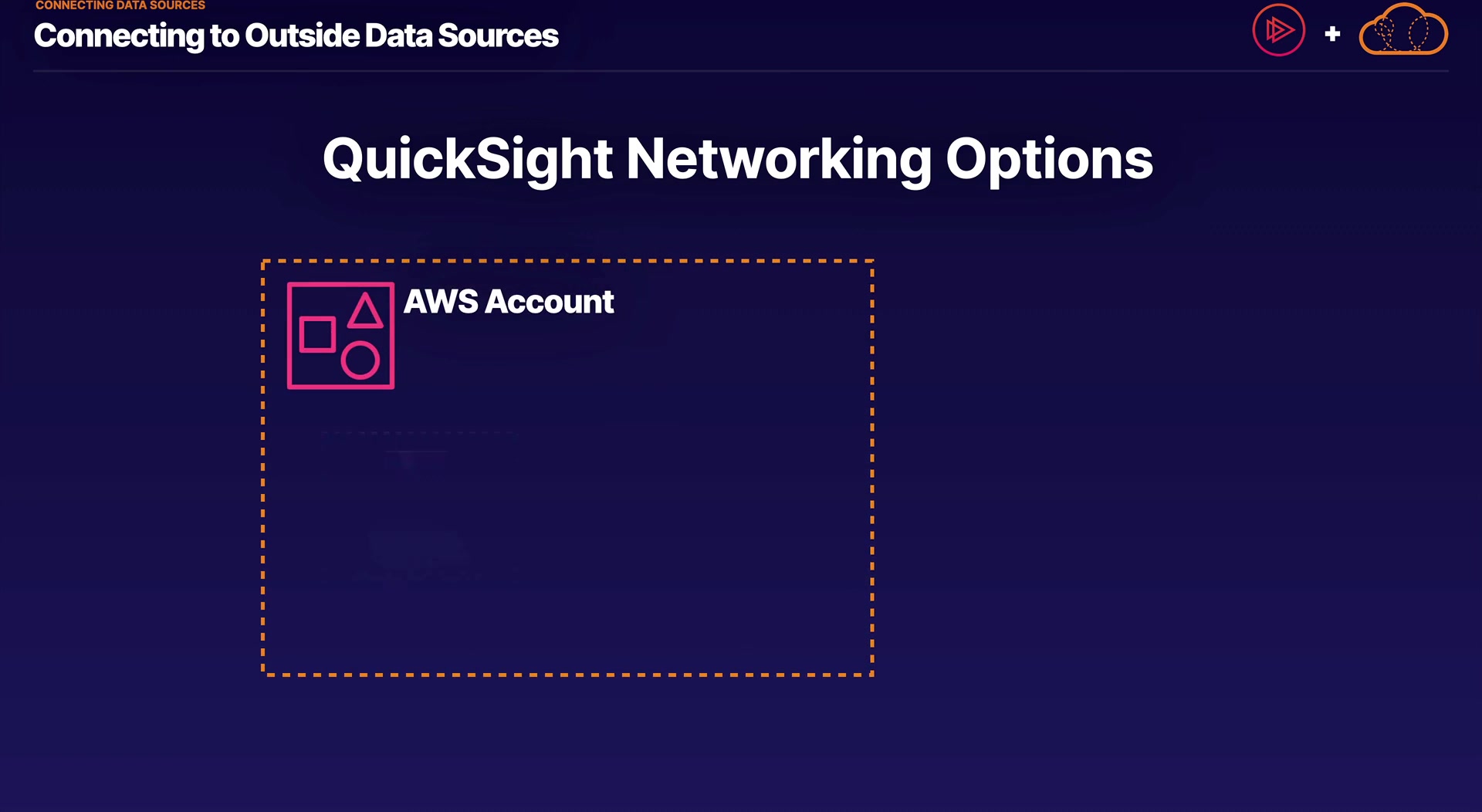Click the orange "CONNECTING DATA SOURCES" section label
This screenshot has height=812, width=1482.
pos(120,5)
